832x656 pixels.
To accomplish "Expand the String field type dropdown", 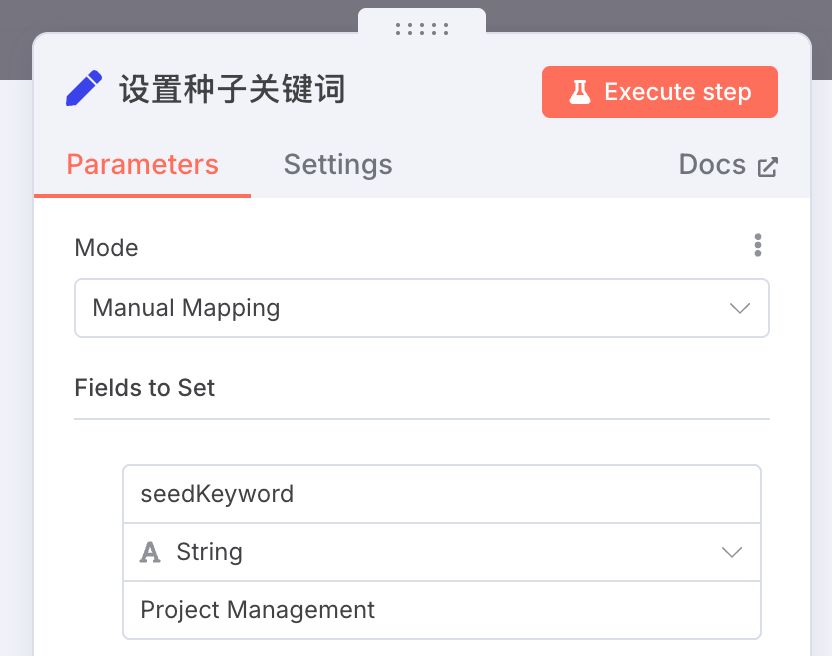I will [441, 552].
